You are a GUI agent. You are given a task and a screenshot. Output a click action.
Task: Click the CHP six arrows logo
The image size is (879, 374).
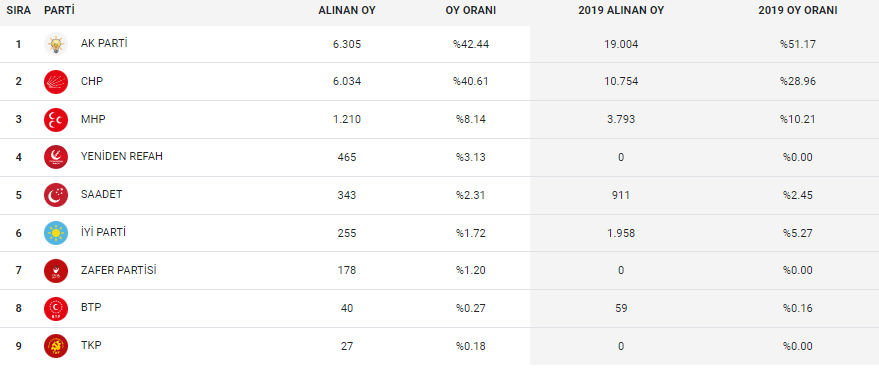[56, 82]
